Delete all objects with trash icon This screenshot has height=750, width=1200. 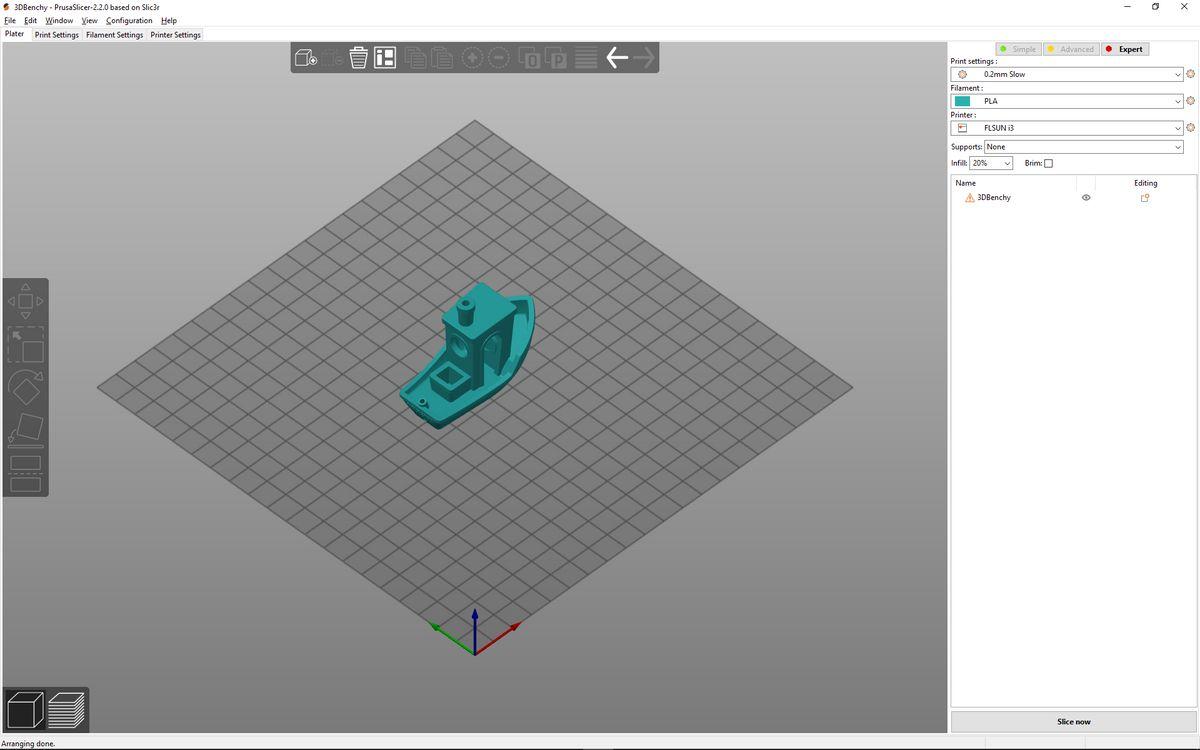358,58
